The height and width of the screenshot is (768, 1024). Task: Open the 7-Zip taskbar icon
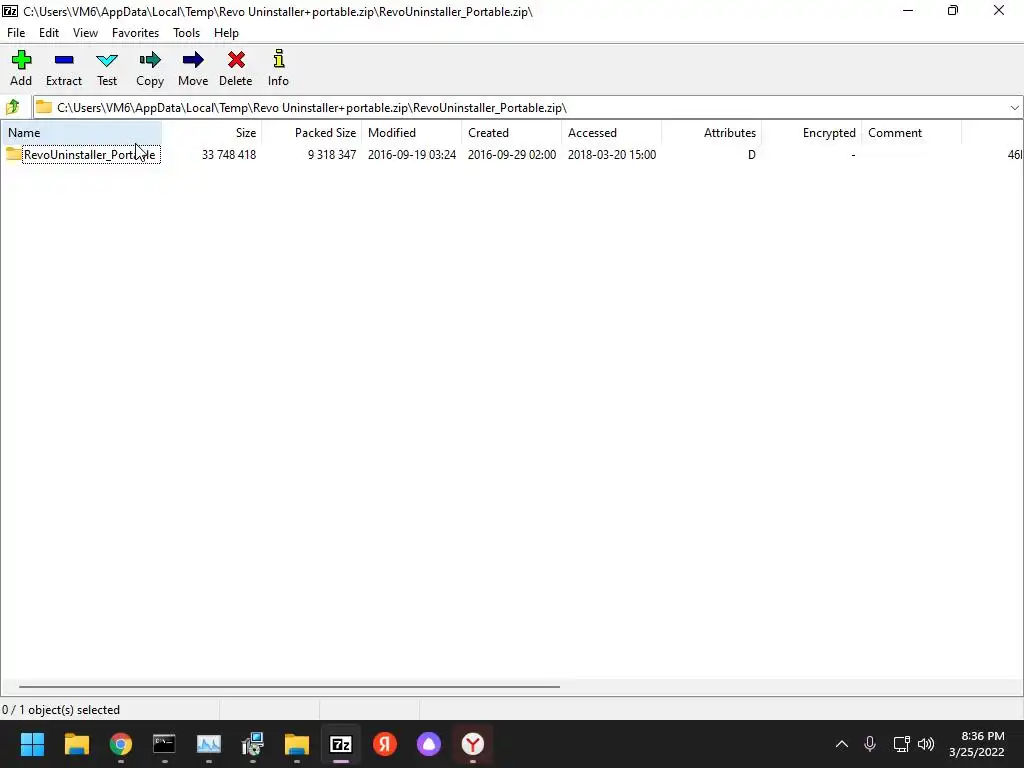[x=341, y=744]
